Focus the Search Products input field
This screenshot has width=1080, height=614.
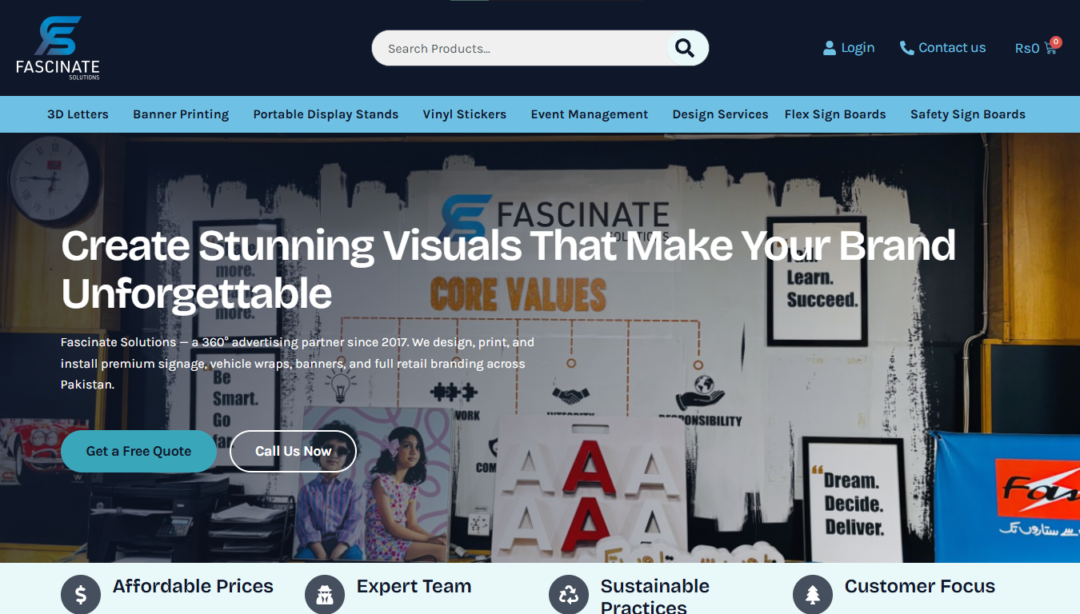[x=520, y=48]
